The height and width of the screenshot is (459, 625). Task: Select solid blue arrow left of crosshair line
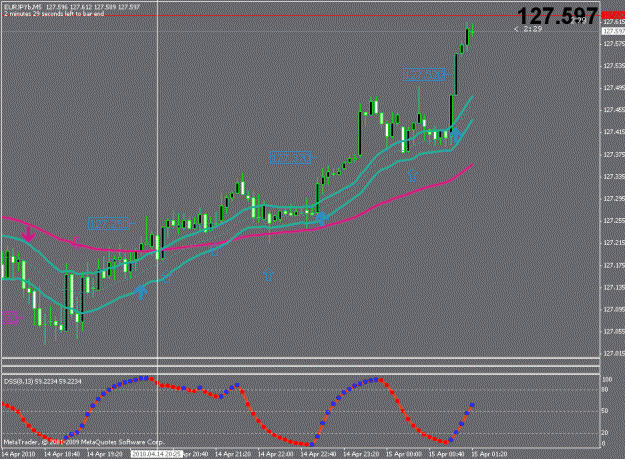coord(140,292)
